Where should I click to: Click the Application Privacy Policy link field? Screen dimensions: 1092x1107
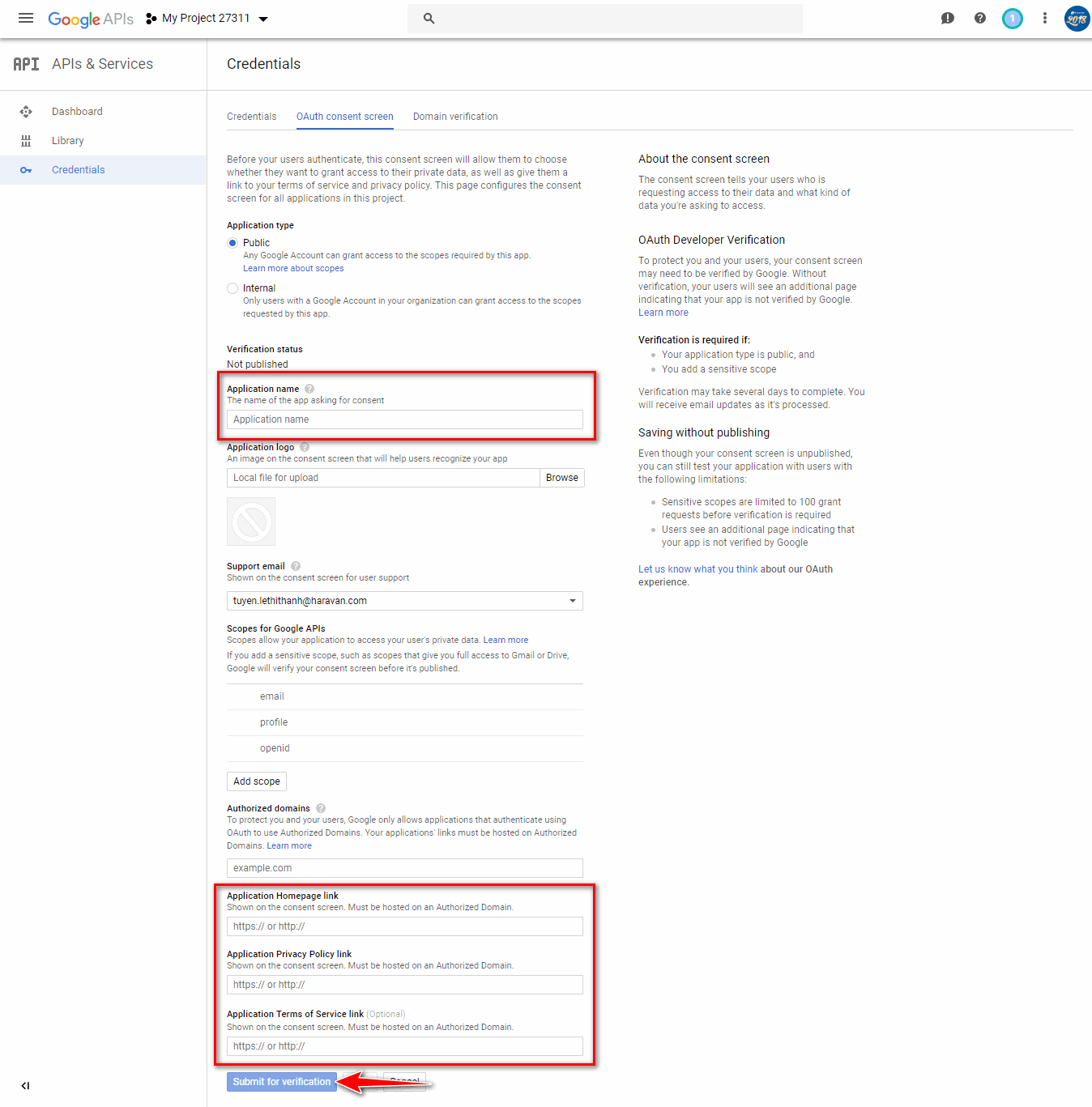coord(405,985)
